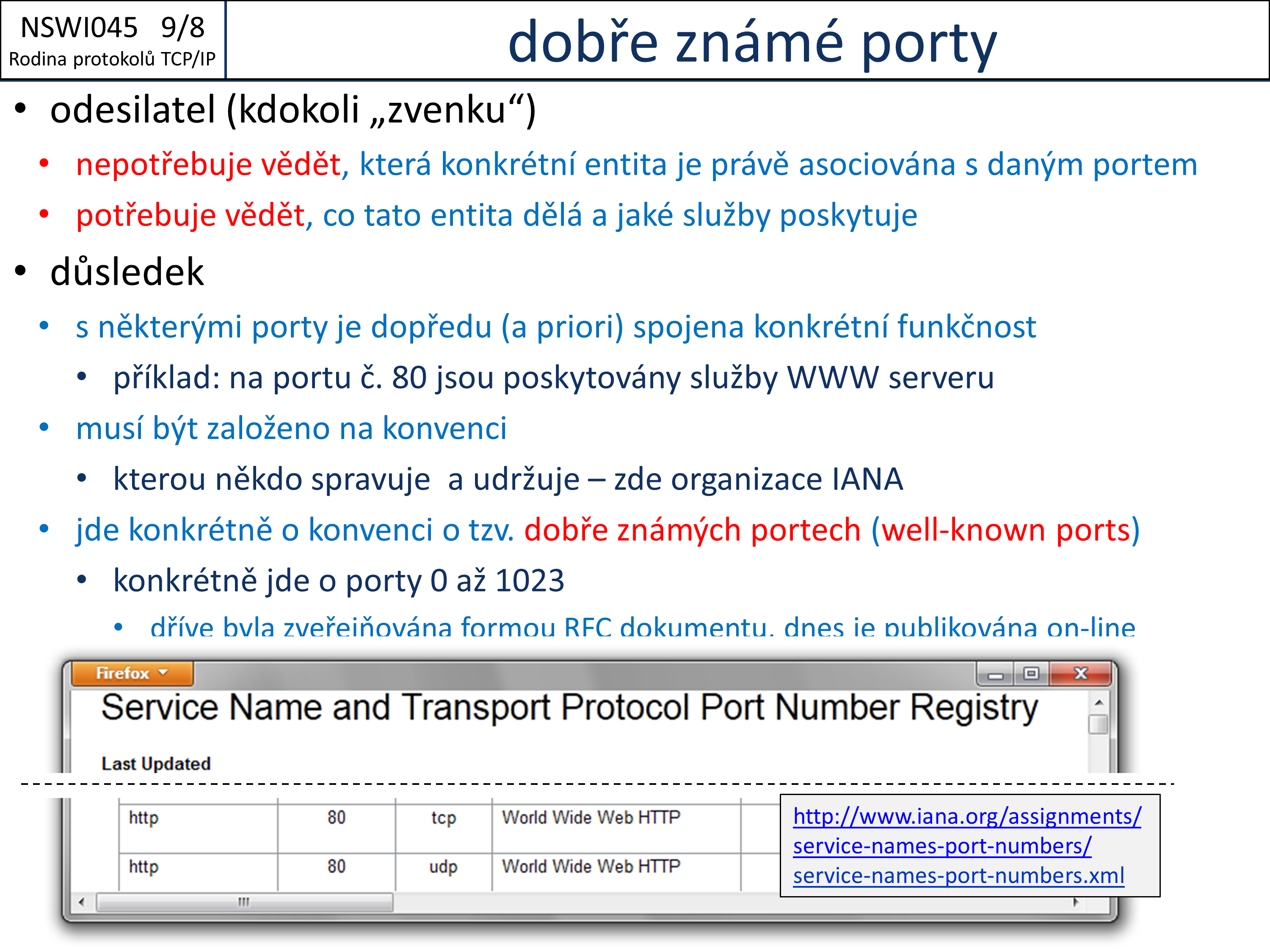Viewport: 1270px width, 952px height.
Task: Click the red text potřebuje vědět
Action: (190, 216)
